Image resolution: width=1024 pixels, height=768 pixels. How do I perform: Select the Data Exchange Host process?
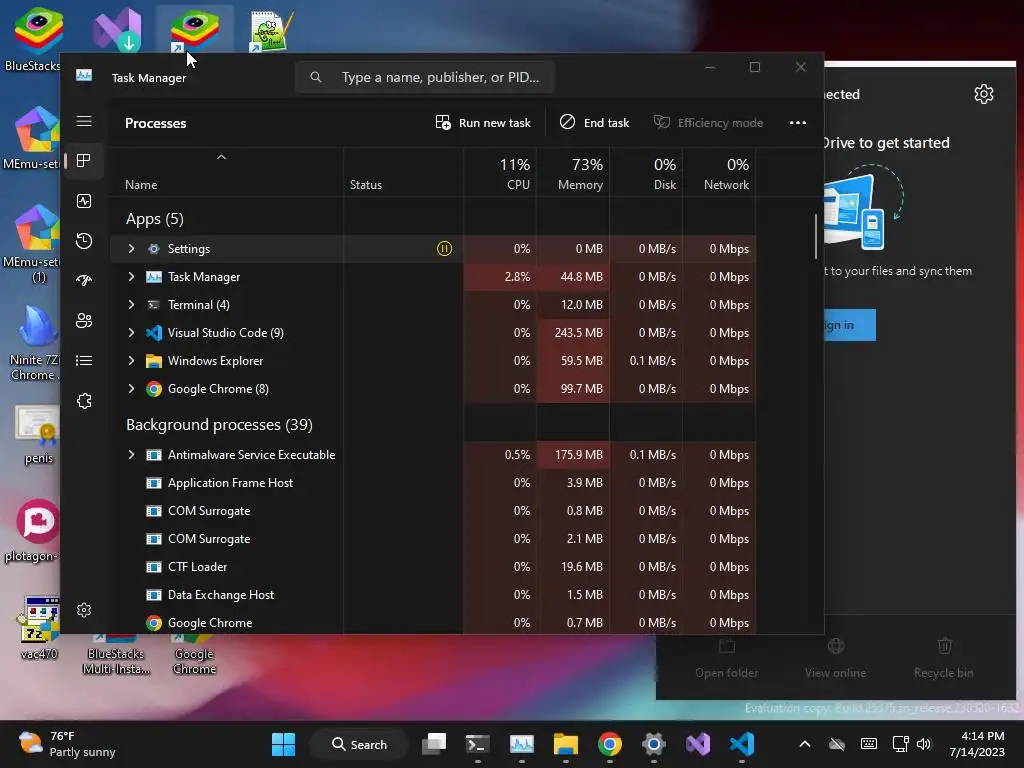[432, 595]
